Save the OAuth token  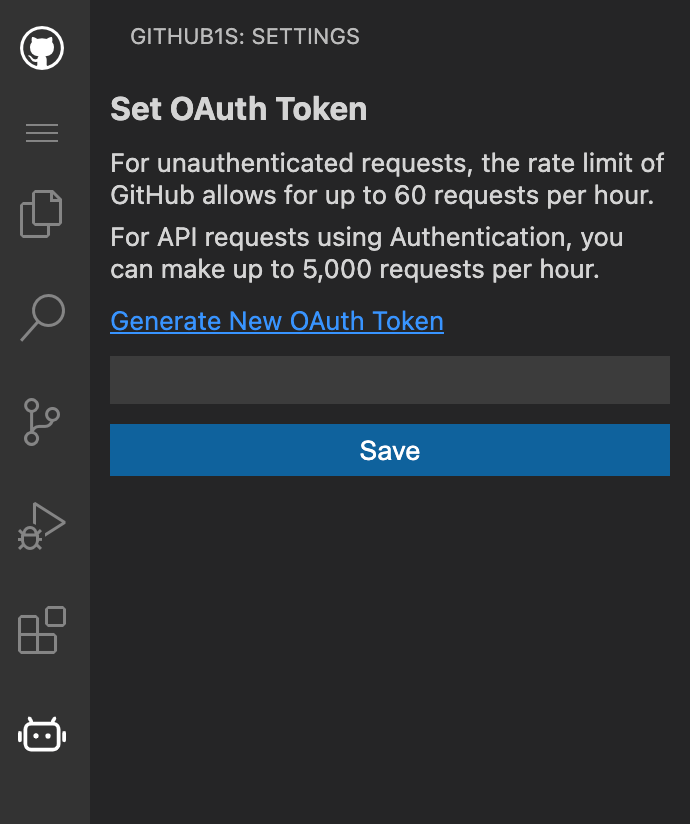click(390, 450)
